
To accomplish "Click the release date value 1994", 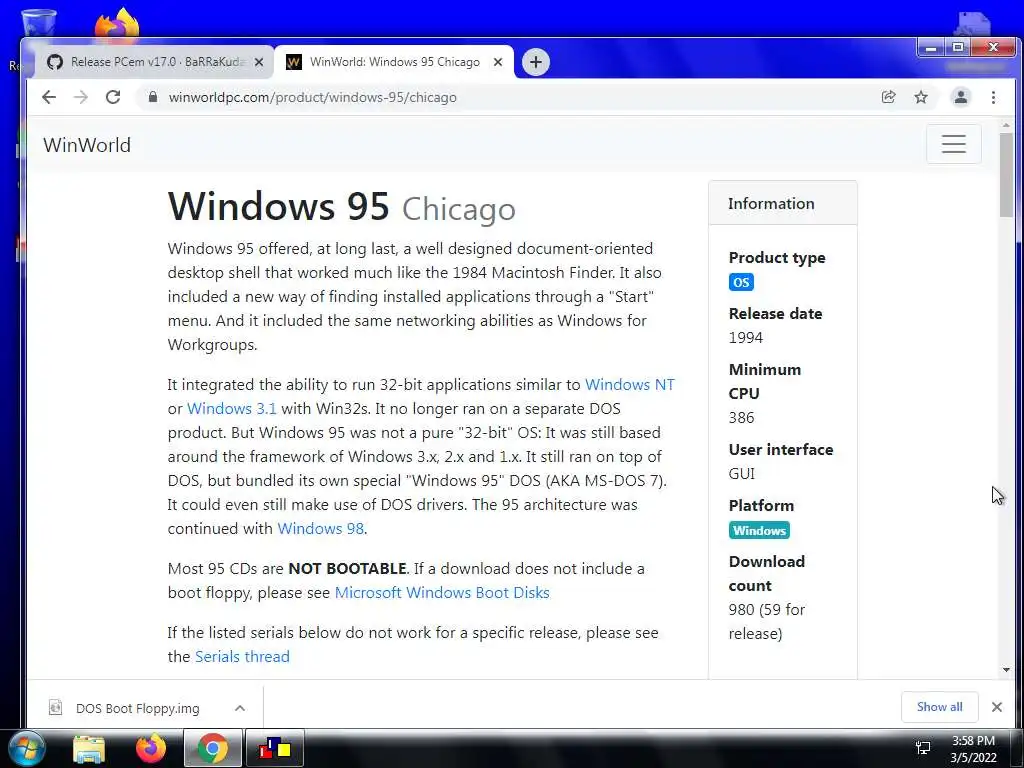I will click(746, 338).
